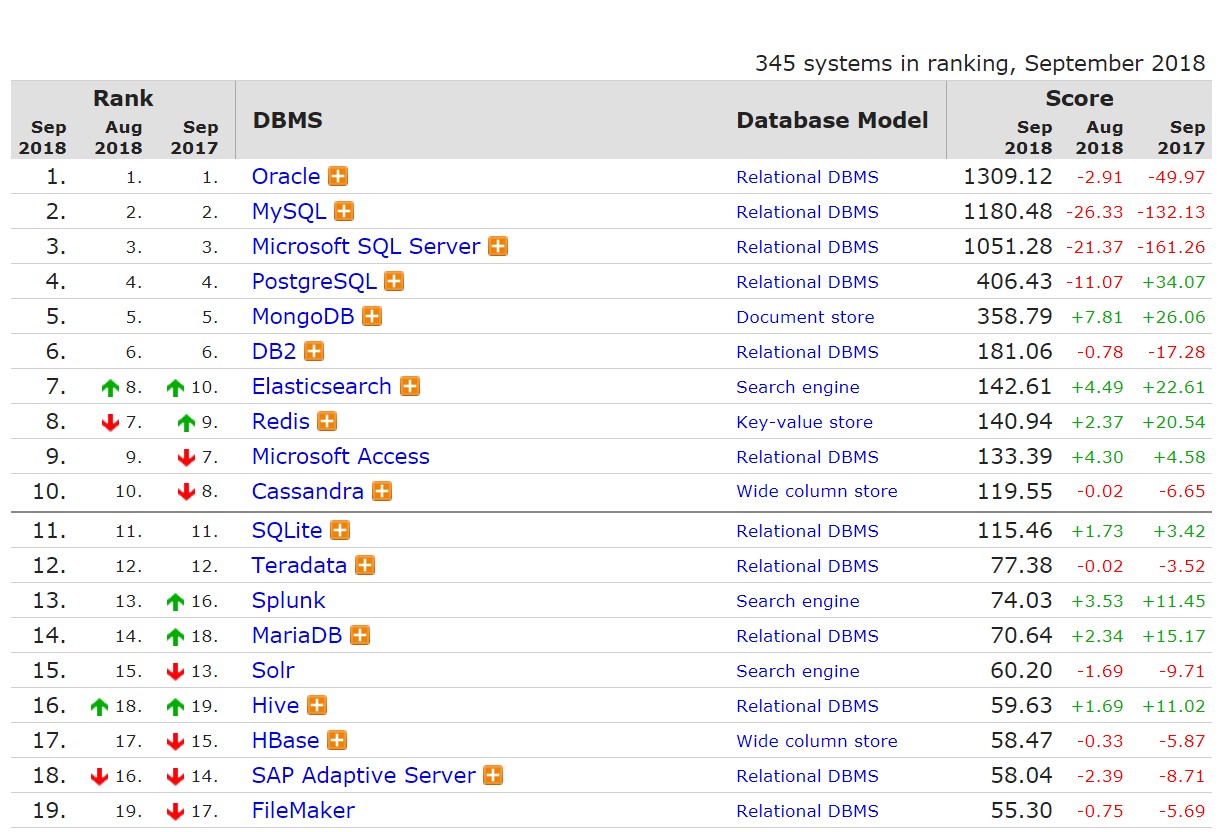This screenshot has height=832, width=1230.
Task: Open the Hive link
Action: tap(276, 705)
